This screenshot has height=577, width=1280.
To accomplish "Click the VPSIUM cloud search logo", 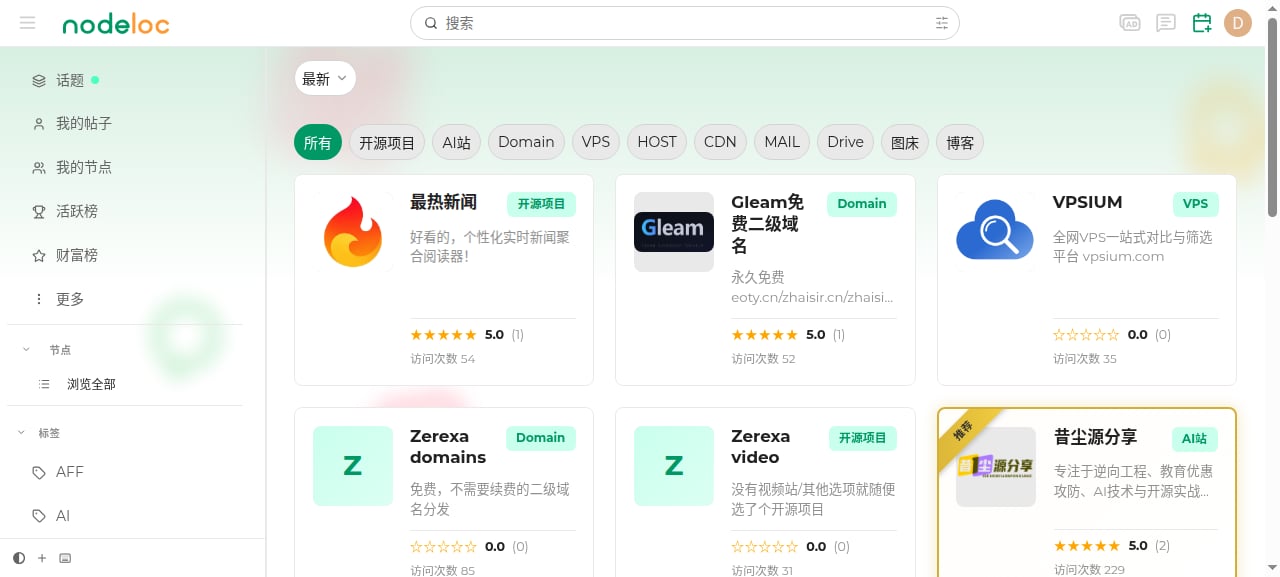I will pos(995,232).
